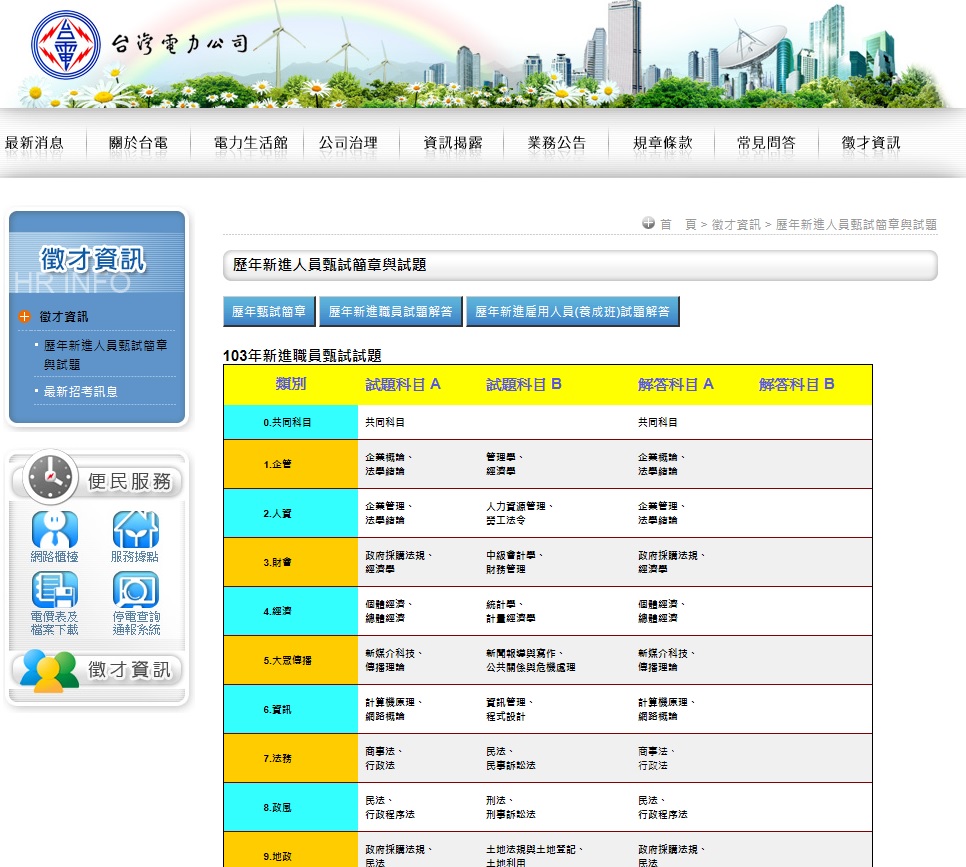Open sidebar link 歷年新進人員甄試簡章與試題

[x=105, y=355]
